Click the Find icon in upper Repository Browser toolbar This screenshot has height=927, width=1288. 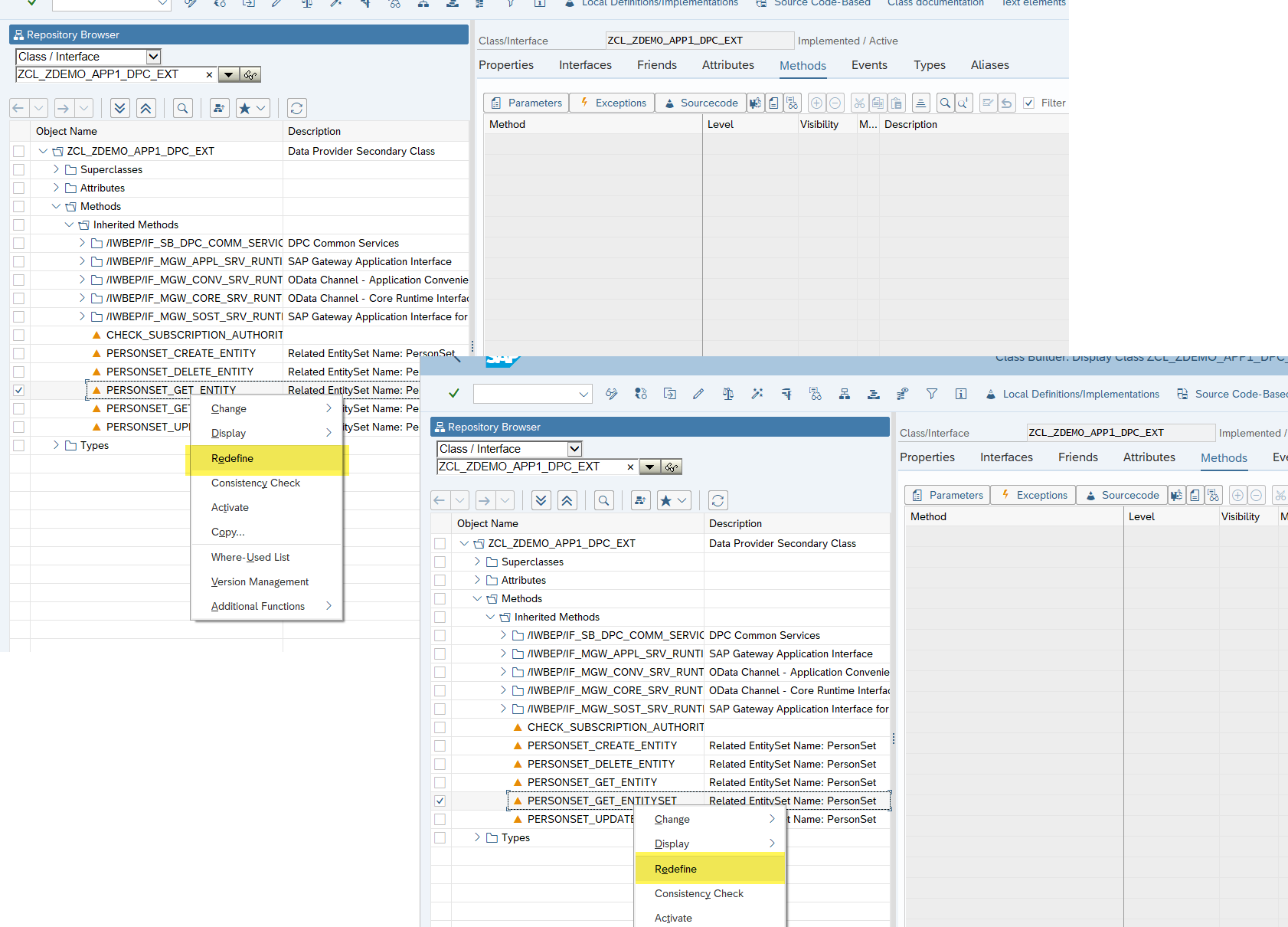point(182,108)
